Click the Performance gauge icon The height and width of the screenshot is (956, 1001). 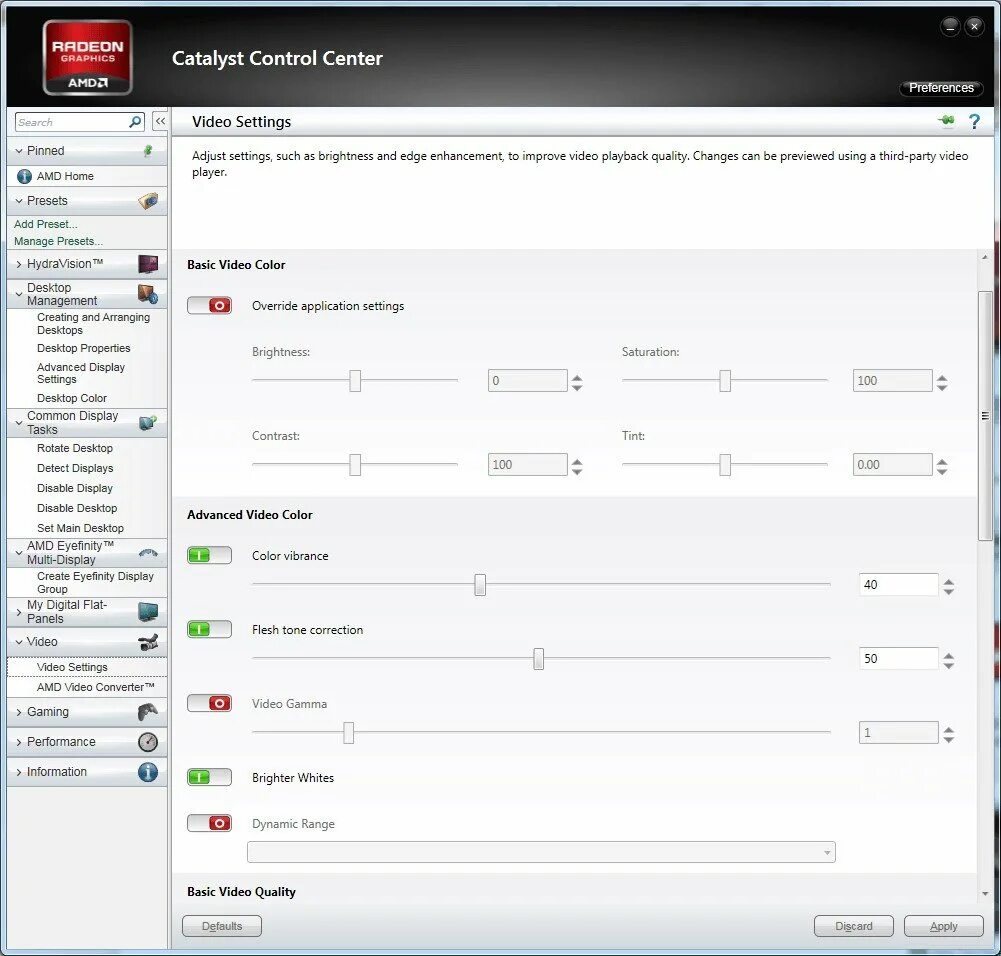pos(148,742)
